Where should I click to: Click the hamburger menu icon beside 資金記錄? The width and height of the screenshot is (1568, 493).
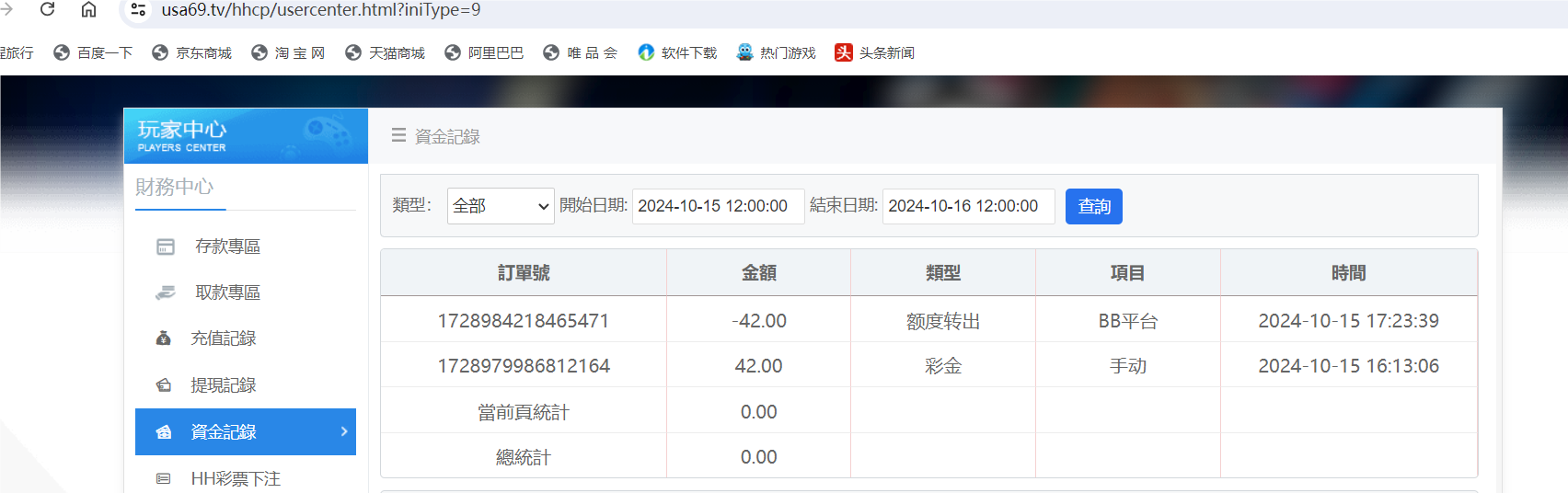pyautogui.click(x=398, y=135)
